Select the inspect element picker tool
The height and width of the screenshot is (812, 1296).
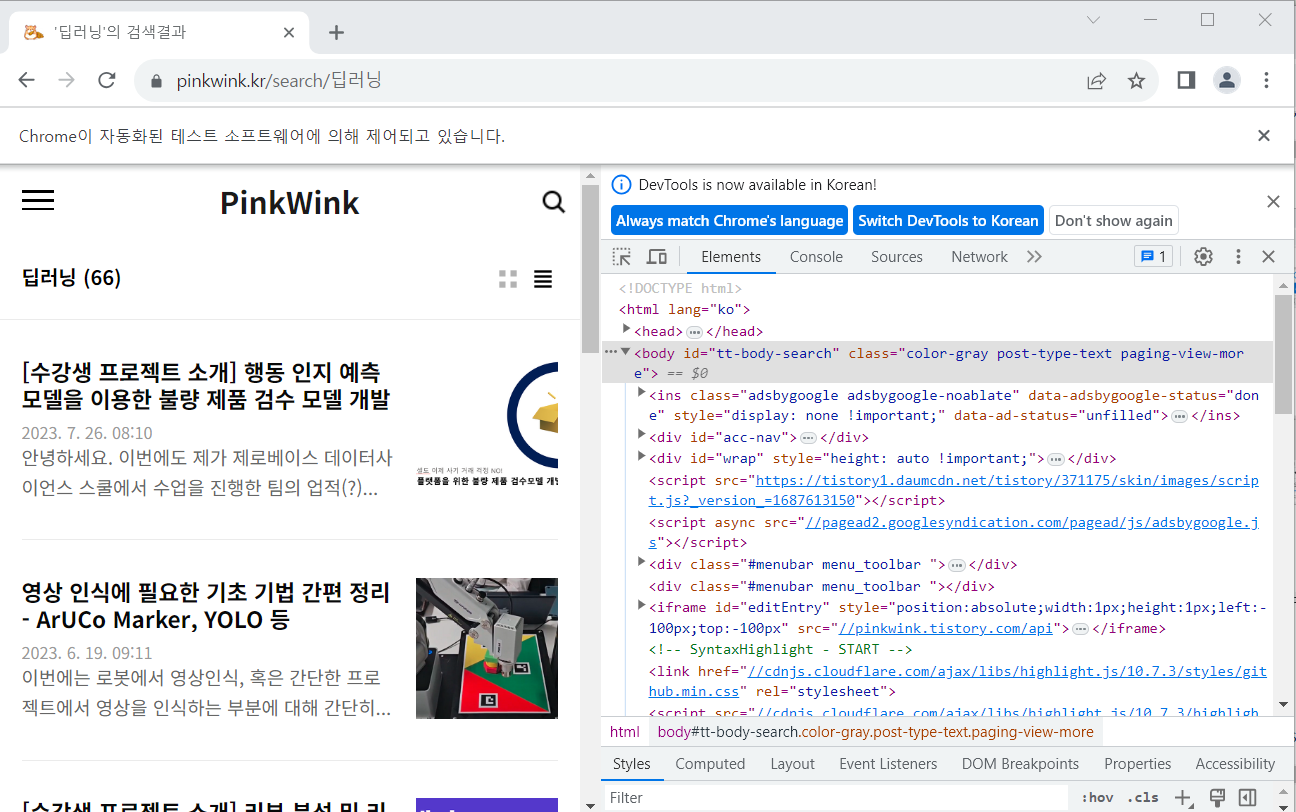click(x=621, y=256)
